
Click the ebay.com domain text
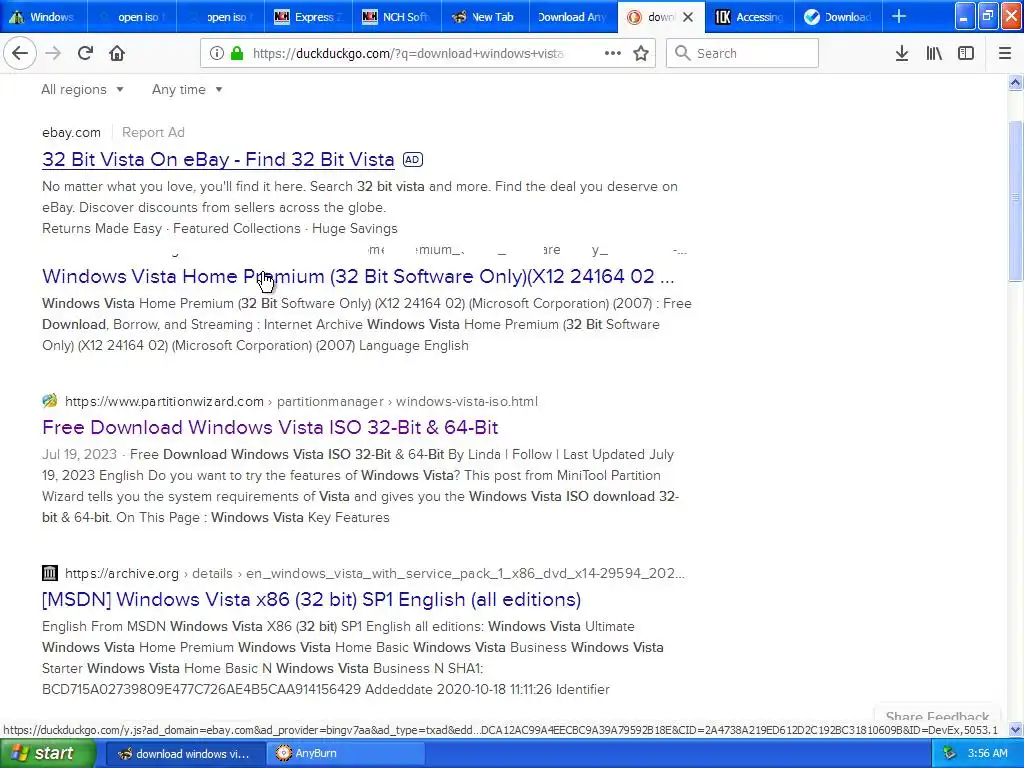pos(71,132)
